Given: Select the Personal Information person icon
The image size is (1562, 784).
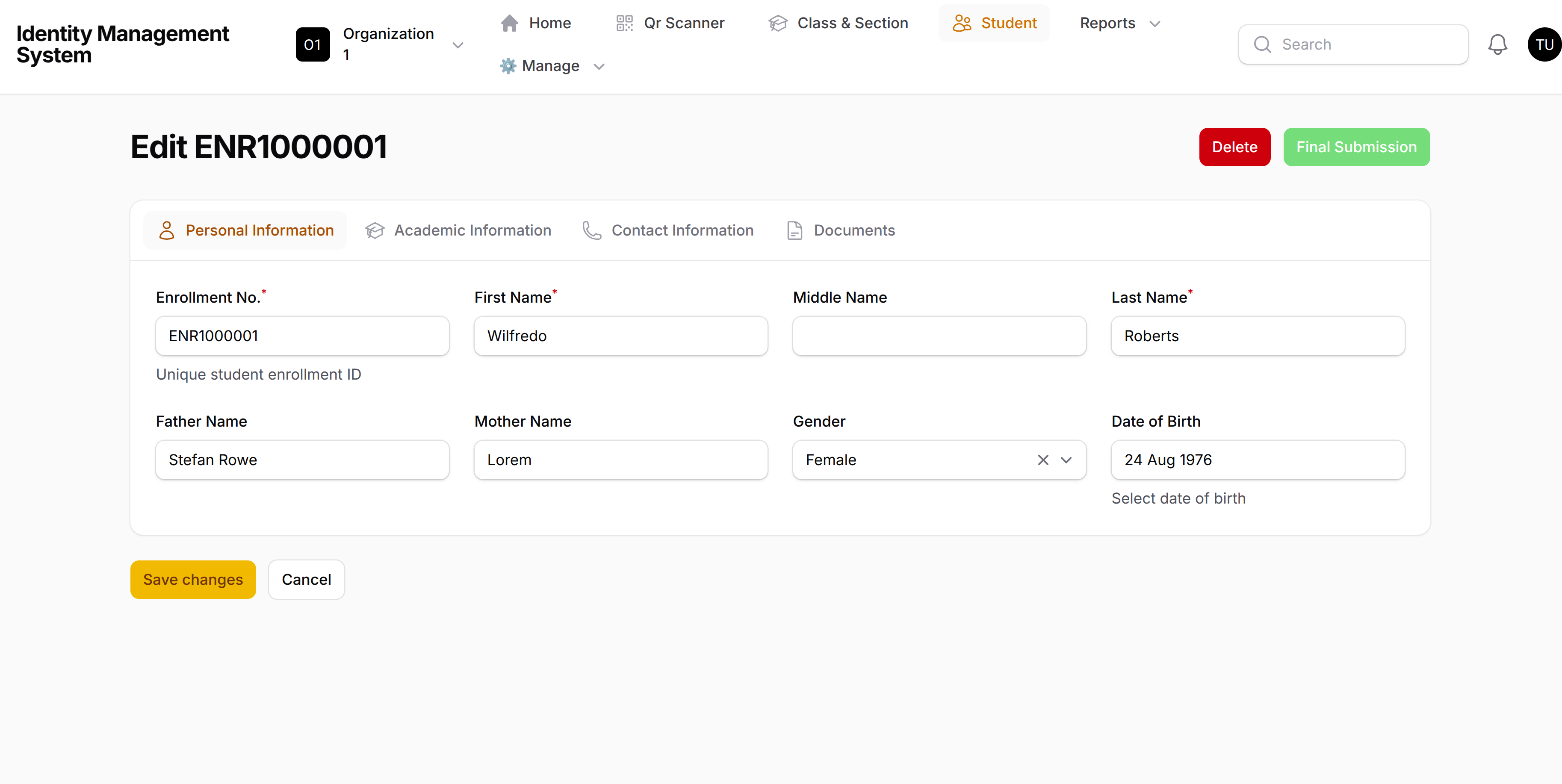Looking at the screenshot, I should pyautogui.click(x=167, y=230).
